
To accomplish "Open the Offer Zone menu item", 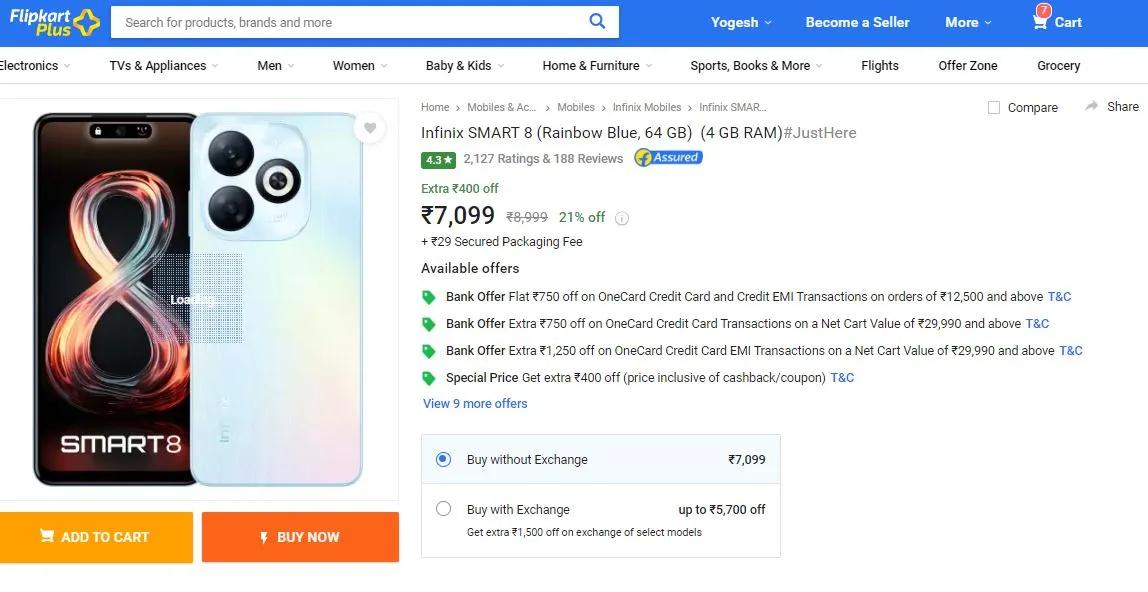I will (968, 65).
